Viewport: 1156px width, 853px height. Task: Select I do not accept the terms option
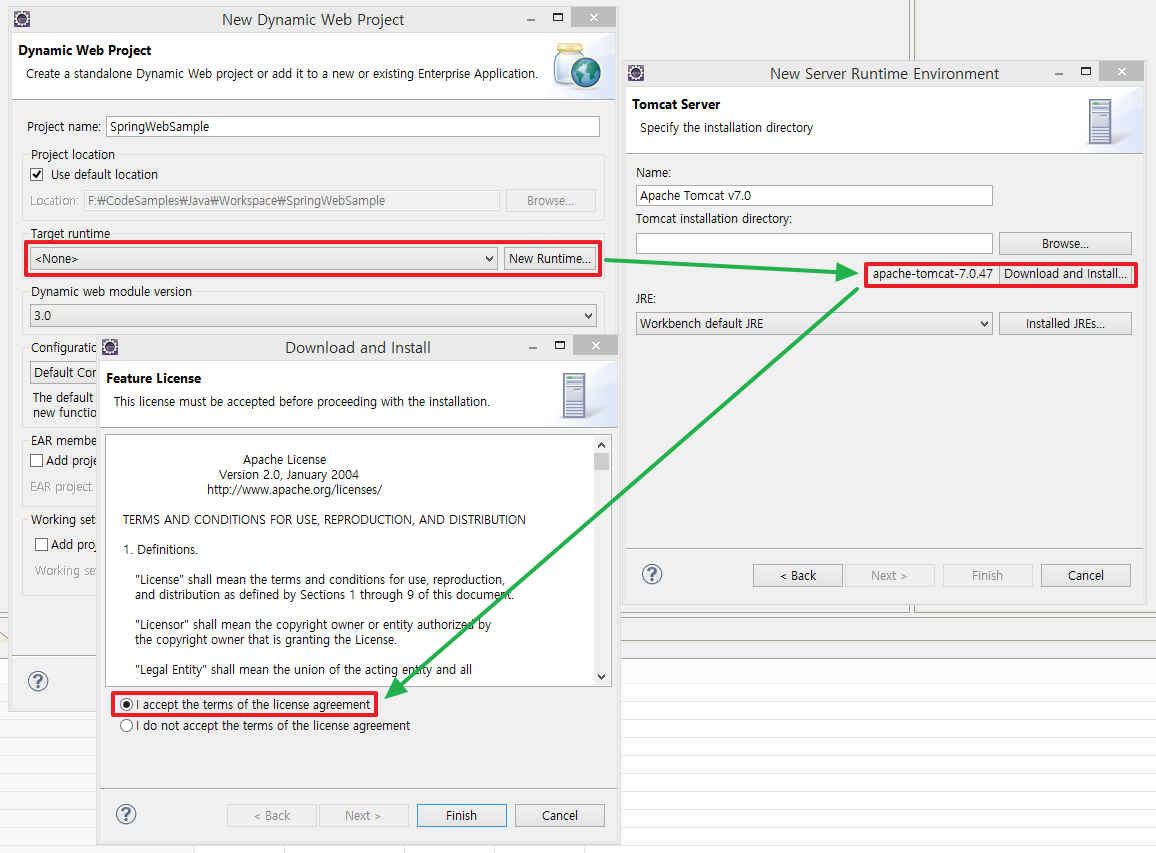126,725
